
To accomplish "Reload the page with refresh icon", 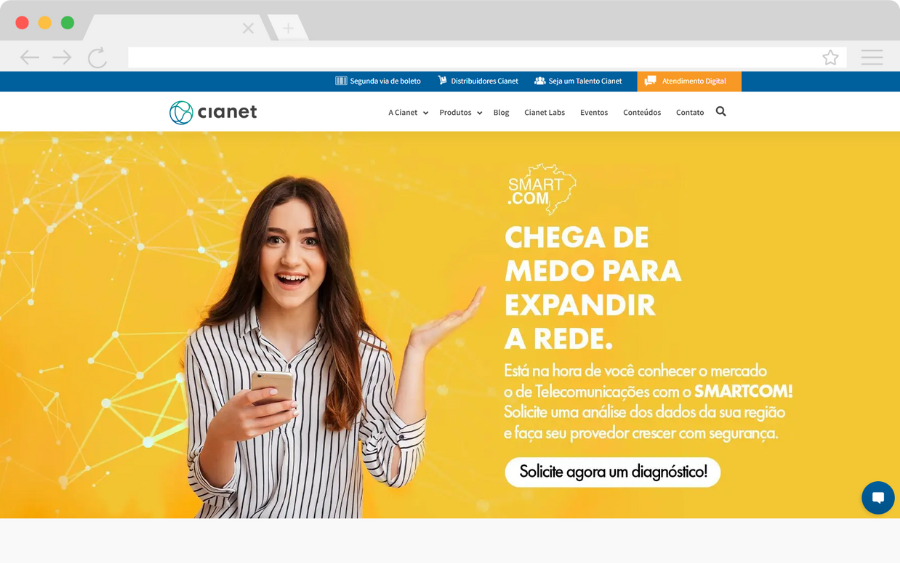I will 97,57.
